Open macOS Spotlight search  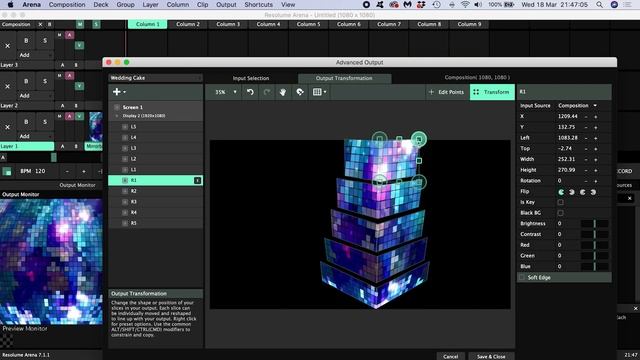tap(599, 5)
